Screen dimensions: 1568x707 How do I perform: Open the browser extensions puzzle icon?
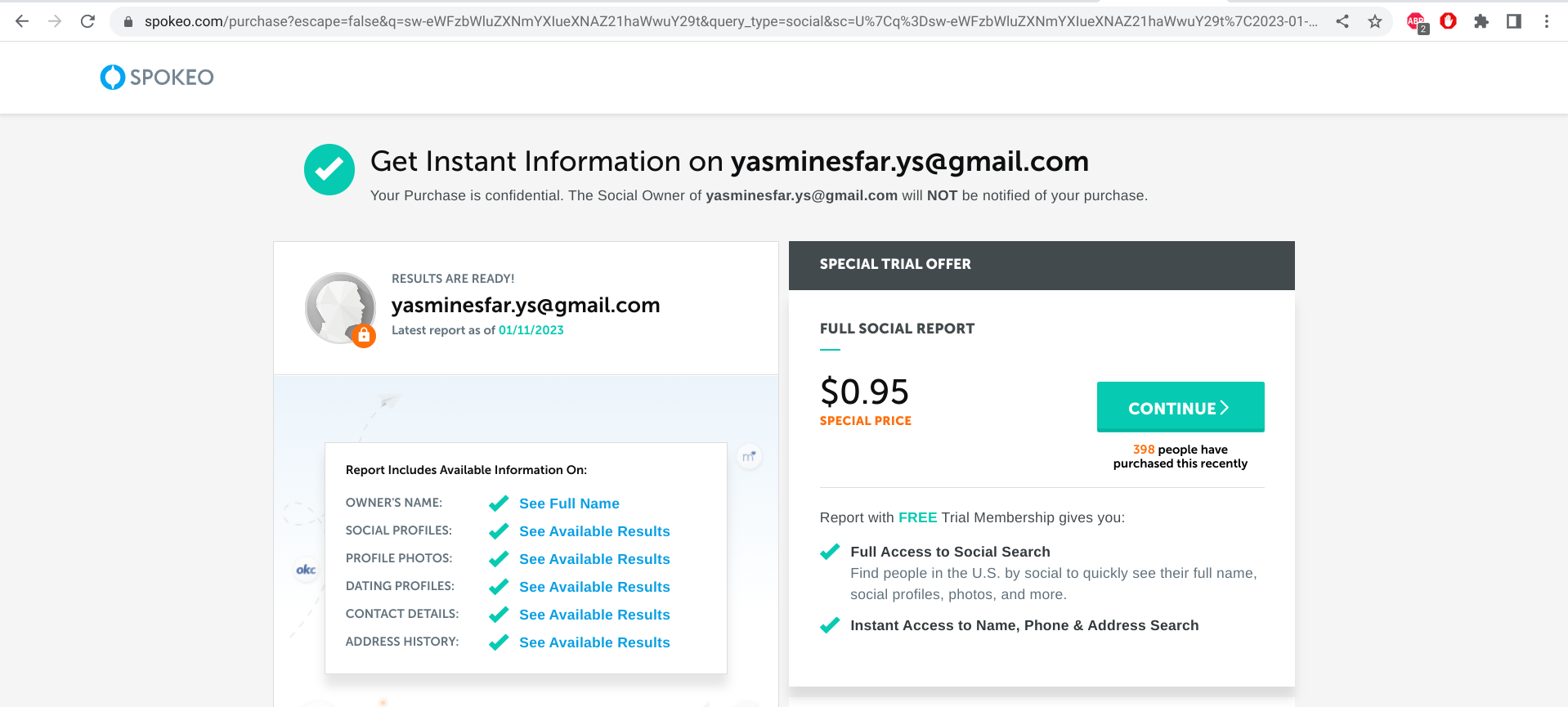[x=1481, y=21]
